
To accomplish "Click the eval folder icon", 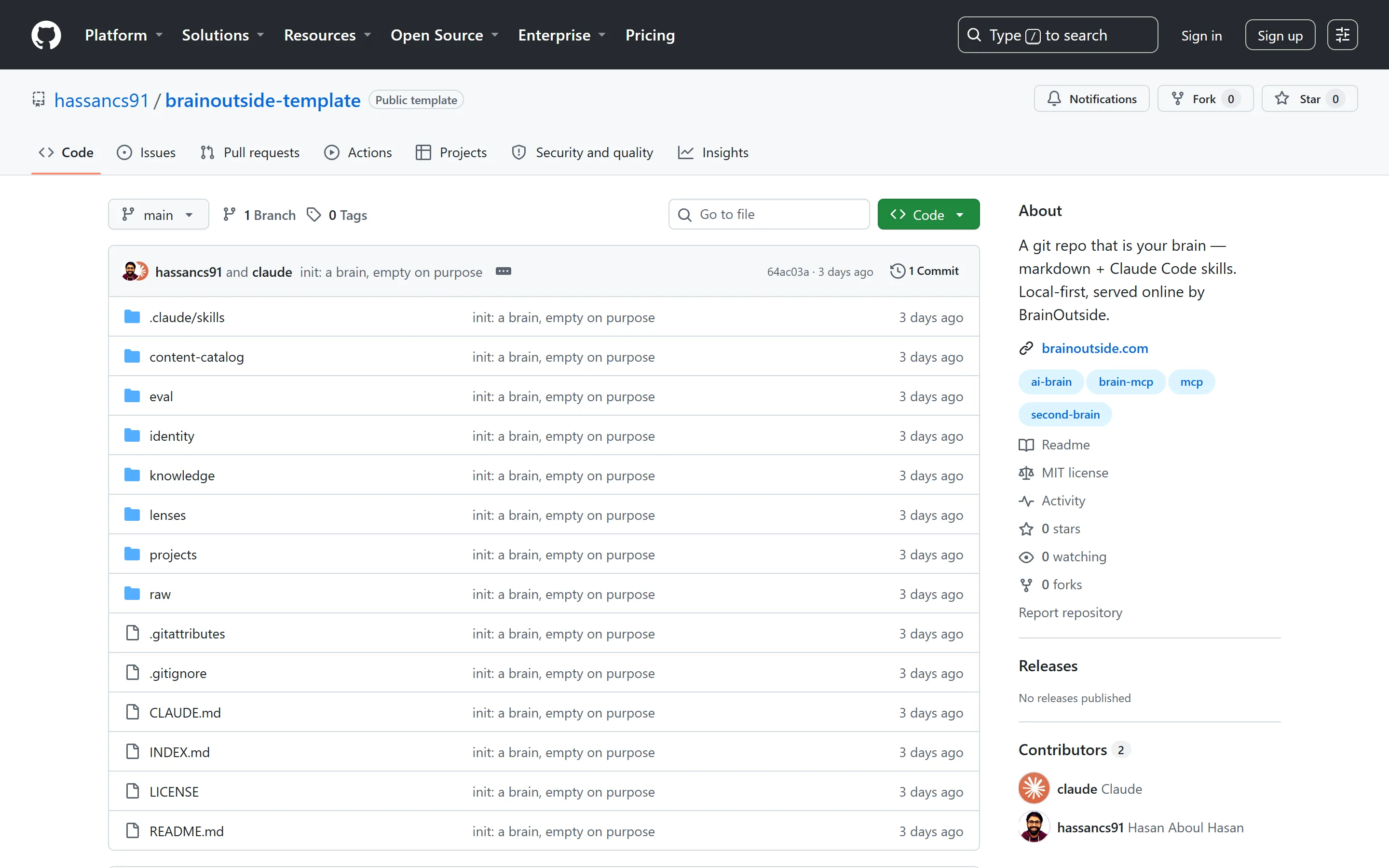I will [x=132, y=396].
